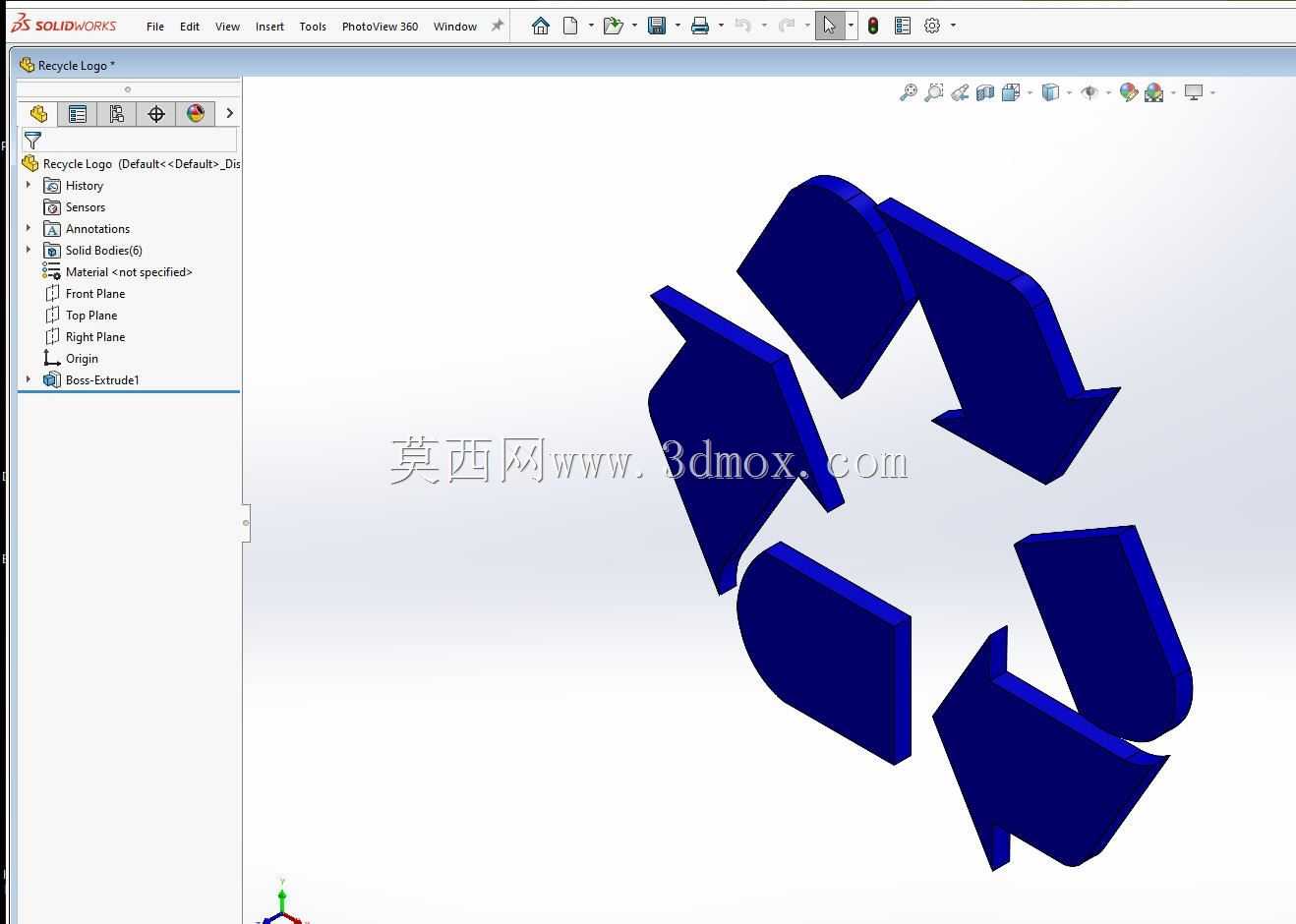Switch to the DisplayManager tab
Screen dimensions: 1296x924
pos(196,114)
